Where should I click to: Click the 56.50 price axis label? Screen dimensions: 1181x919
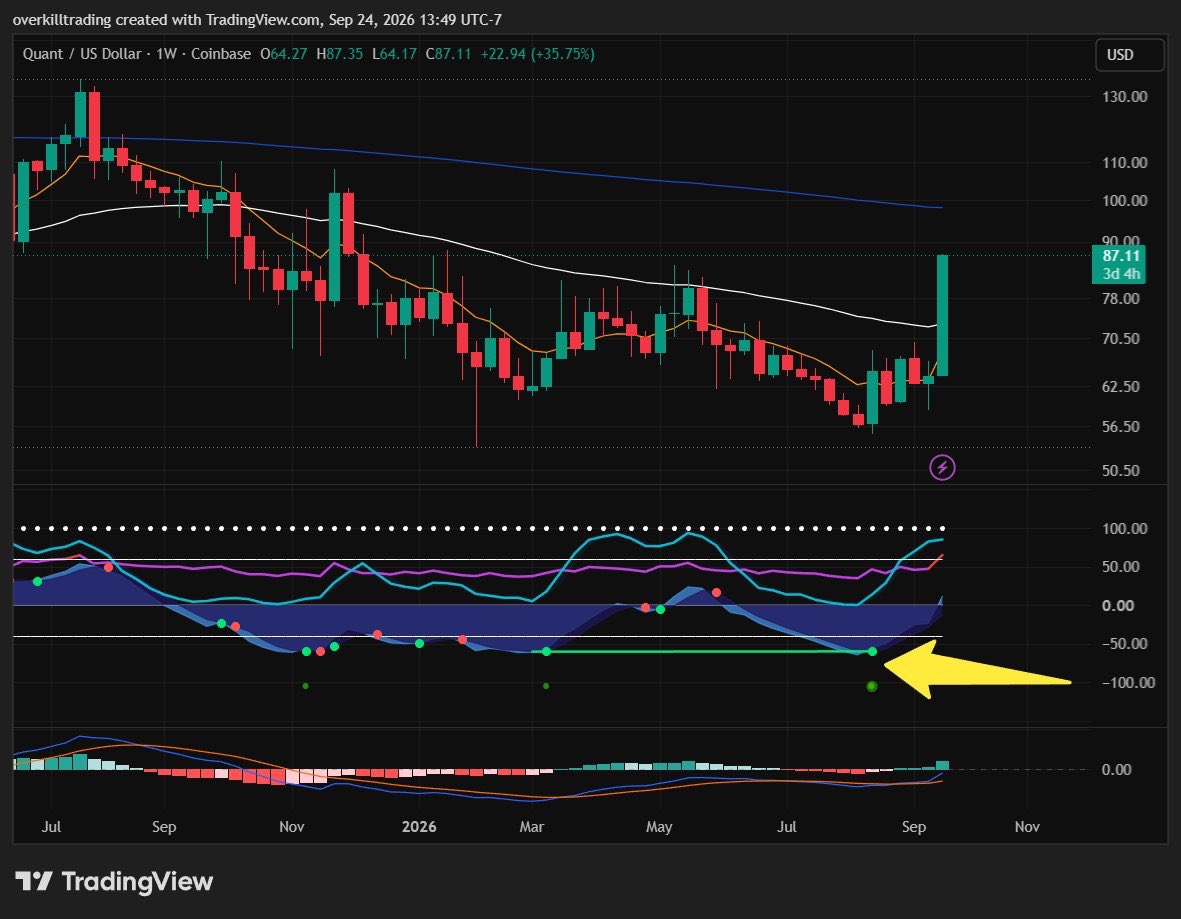click(x=1121, y=427)
